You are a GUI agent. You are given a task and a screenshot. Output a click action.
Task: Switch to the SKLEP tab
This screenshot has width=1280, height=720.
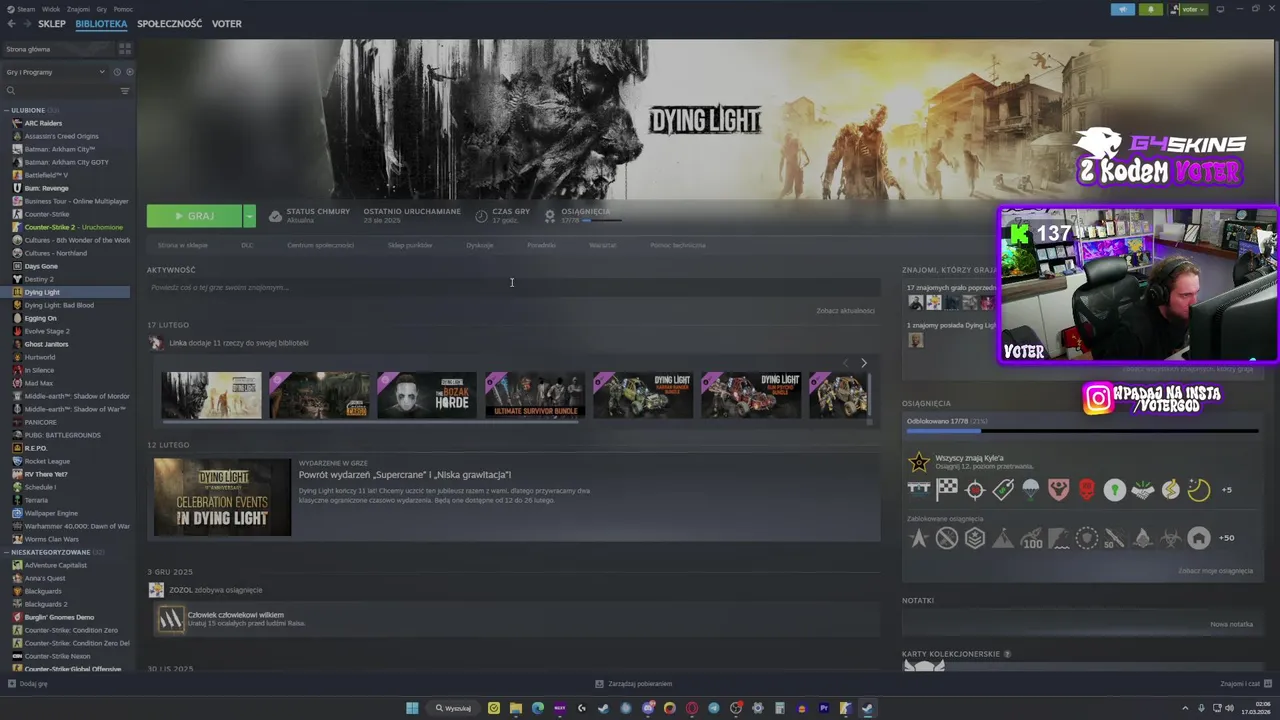52,23
